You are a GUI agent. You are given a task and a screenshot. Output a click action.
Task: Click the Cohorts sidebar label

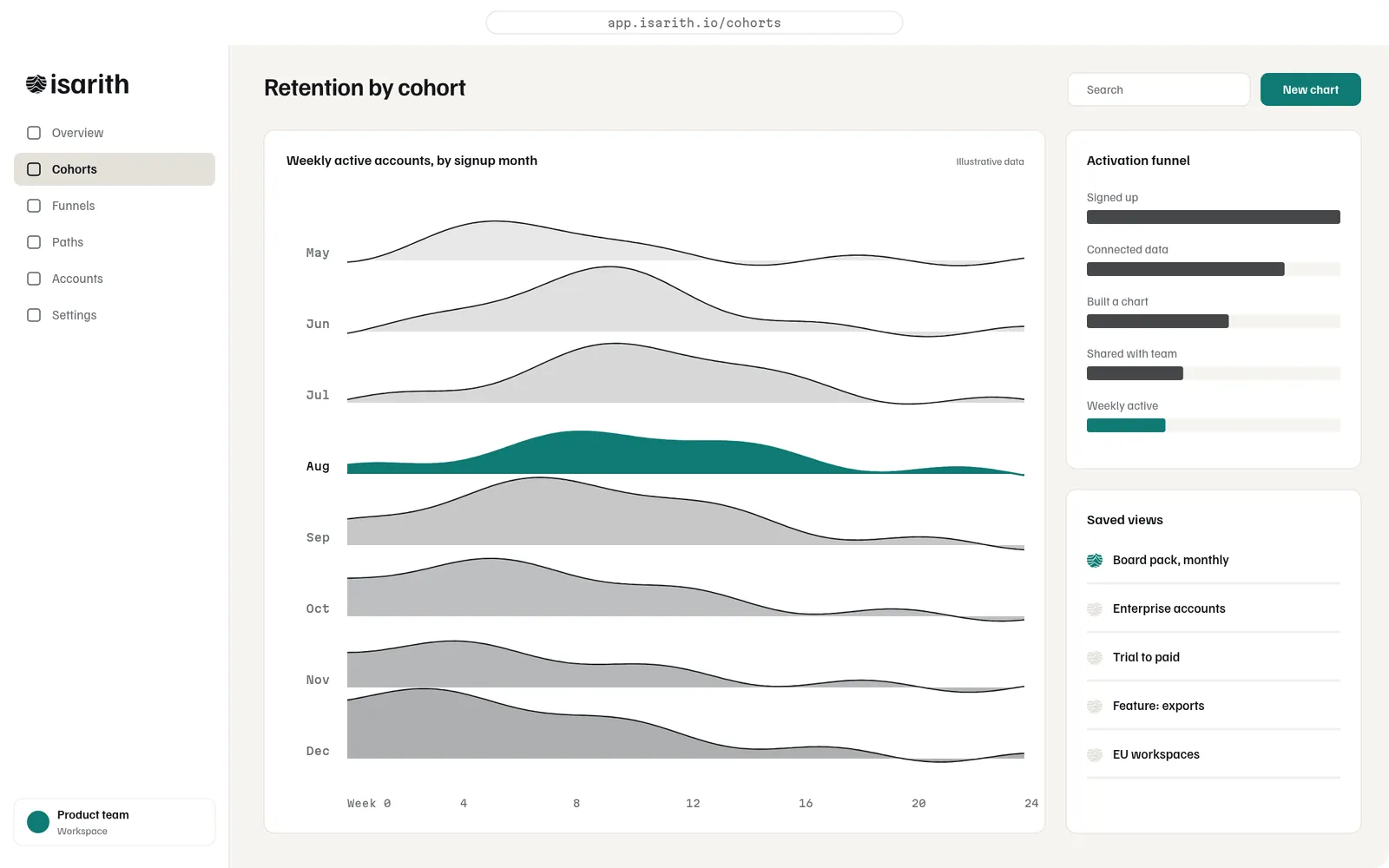pos(75,169)
